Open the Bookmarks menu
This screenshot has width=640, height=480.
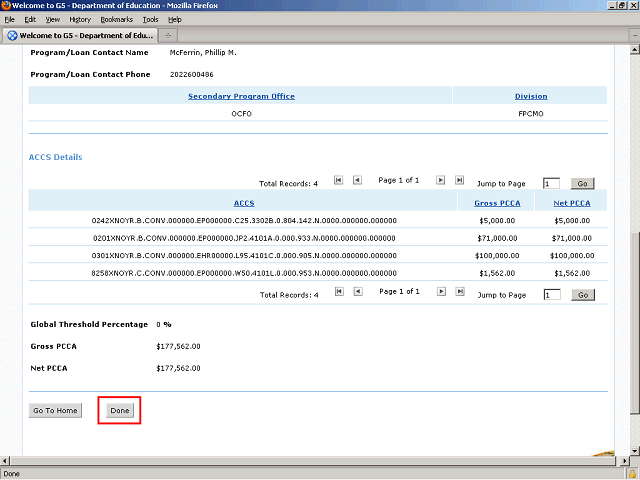coord(115,19)
